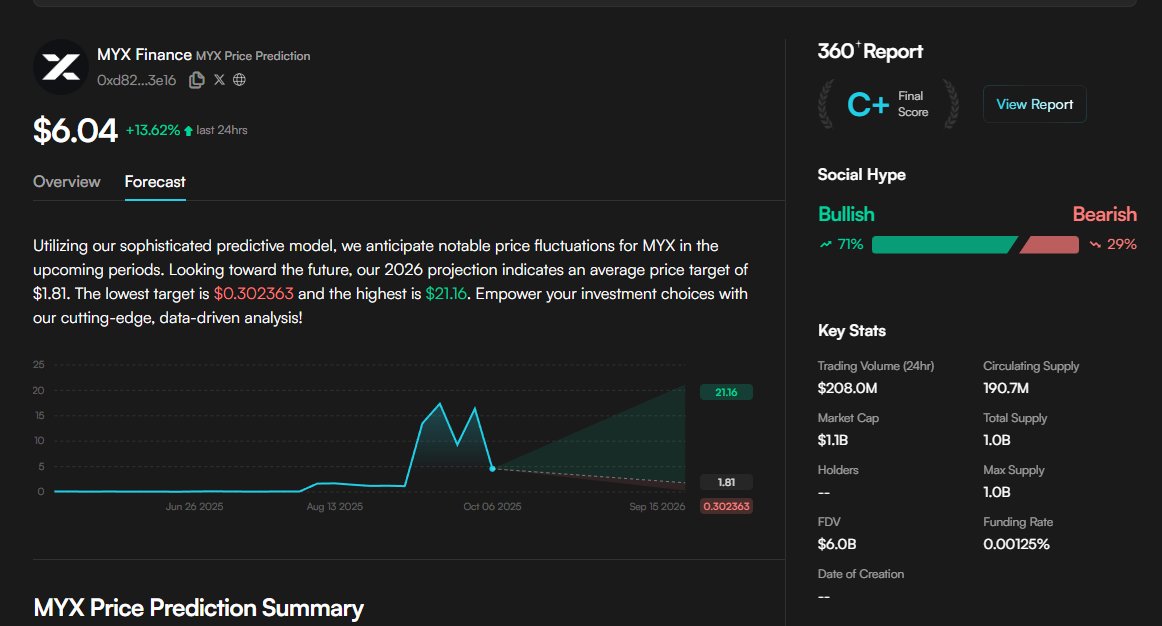Click the Funding Rate value 0.00125%
This screenshot has width=1162, height=626.
click(x=1016, y=544)
